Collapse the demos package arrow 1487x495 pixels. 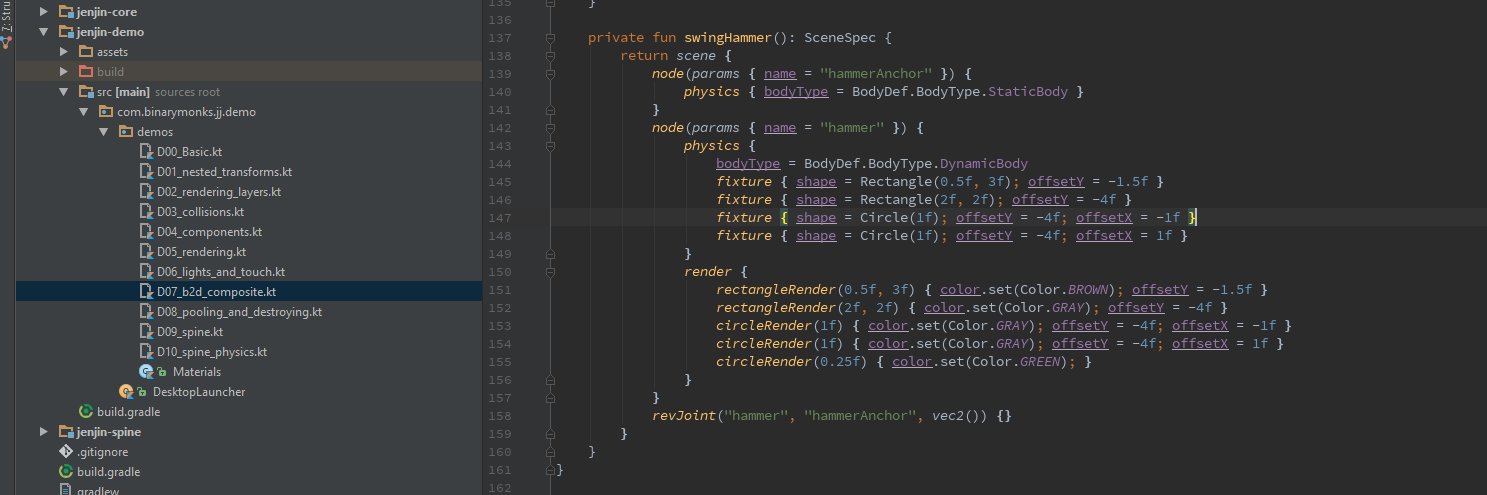103,132
